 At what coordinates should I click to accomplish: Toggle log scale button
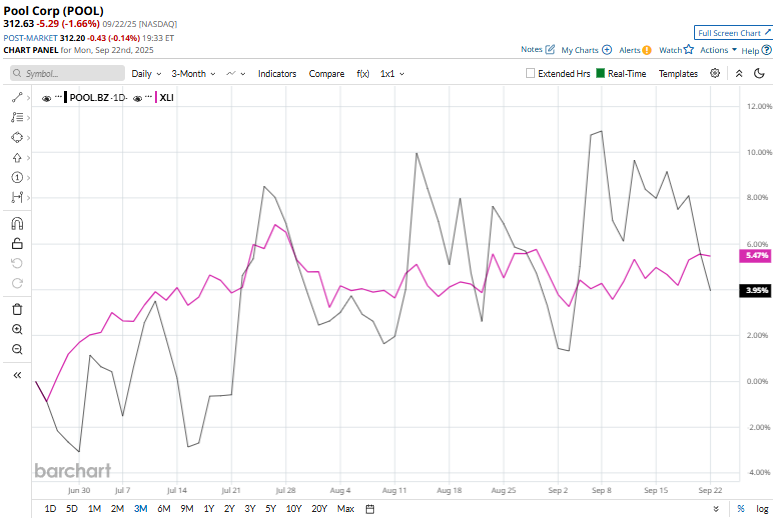point(762,509)
